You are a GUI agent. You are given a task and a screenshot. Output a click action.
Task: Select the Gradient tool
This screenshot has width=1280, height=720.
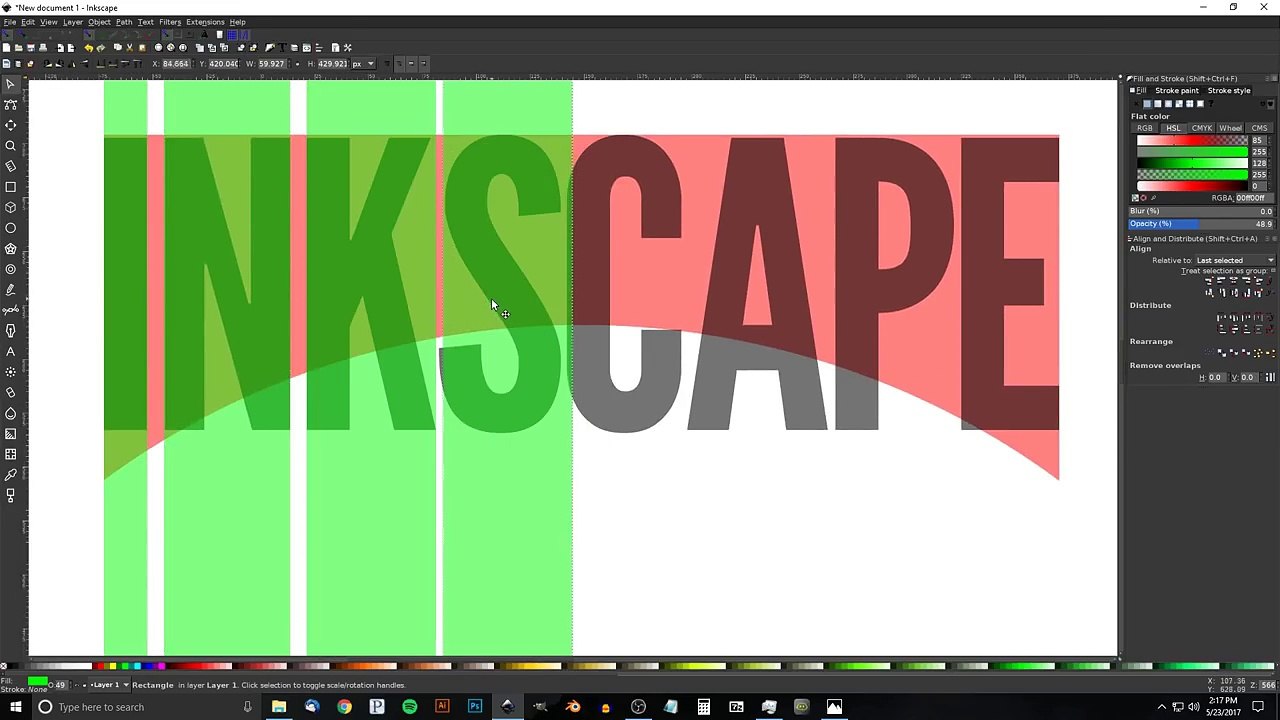(x=11, y=434)
